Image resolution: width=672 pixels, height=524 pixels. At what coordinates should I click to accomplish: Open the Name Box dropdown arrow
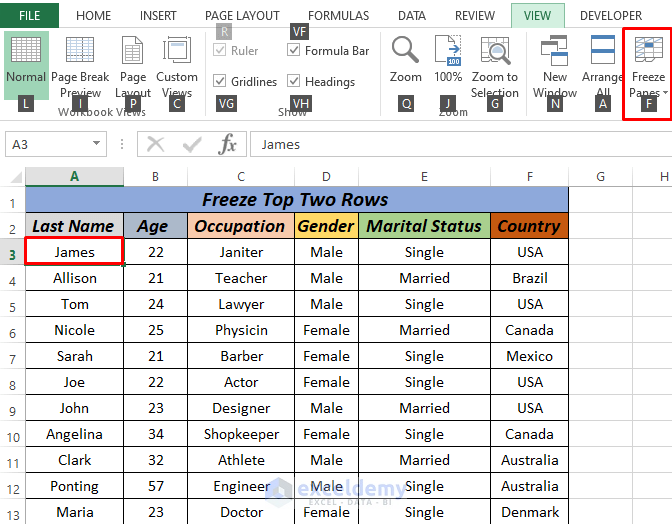[x=97, y=144]
